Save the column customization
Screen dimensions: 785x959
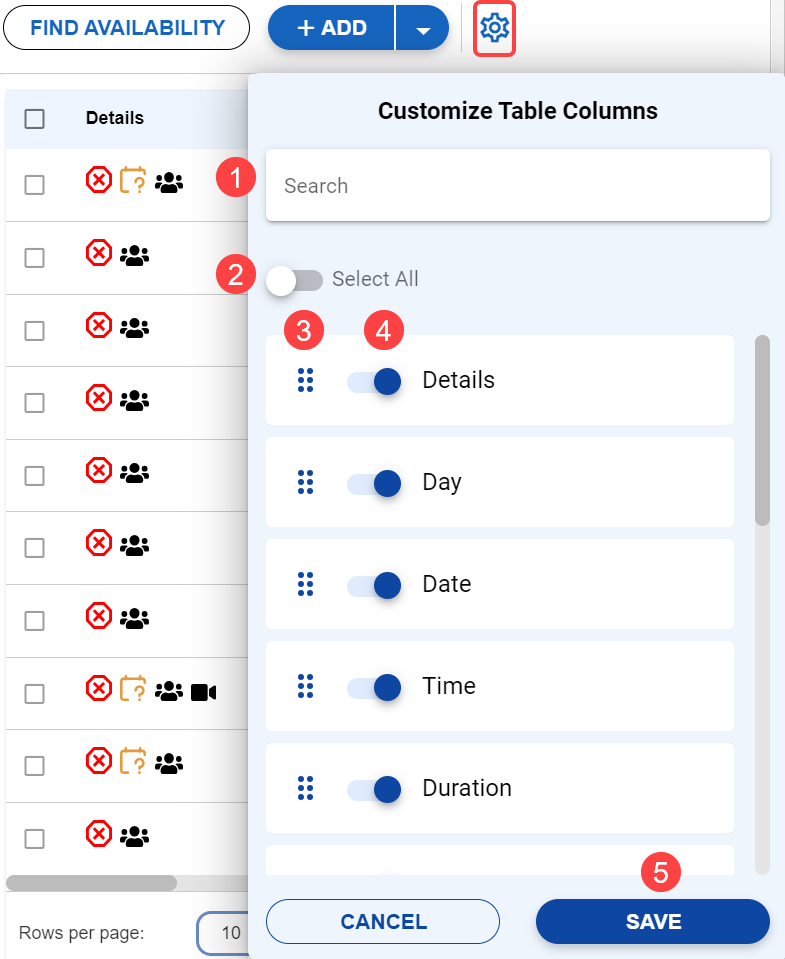click(x=653, y=922)
